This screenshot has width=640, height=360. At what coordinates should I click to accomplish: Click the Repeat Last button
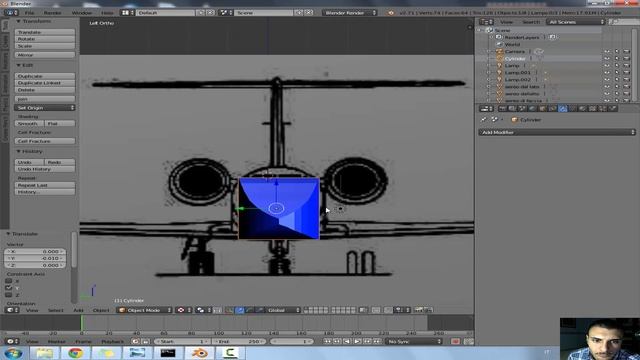pos(45,185)
